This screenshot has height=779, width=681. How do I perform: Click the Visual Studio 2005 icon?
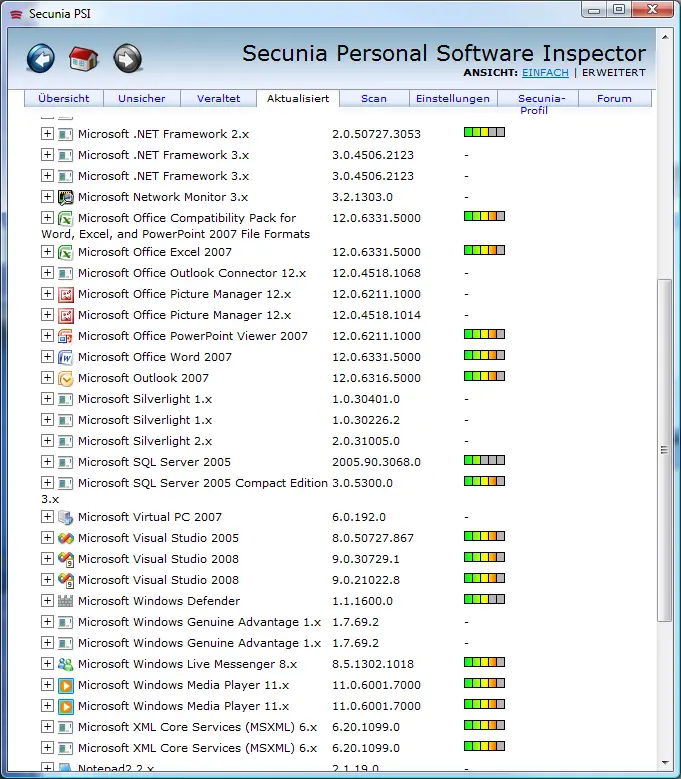click(x=66, y=538)
